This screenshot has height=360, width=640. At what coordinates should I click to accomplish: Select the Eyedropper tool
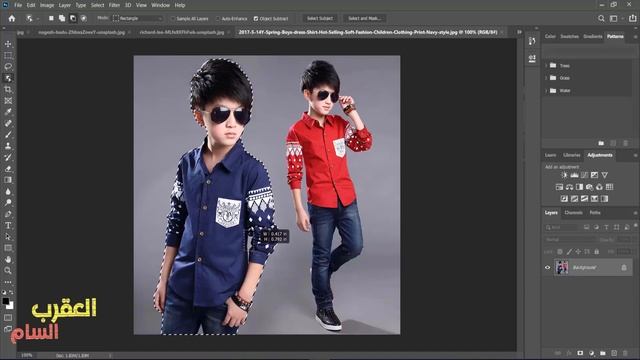pyautogui.click(x=8, y=112)
